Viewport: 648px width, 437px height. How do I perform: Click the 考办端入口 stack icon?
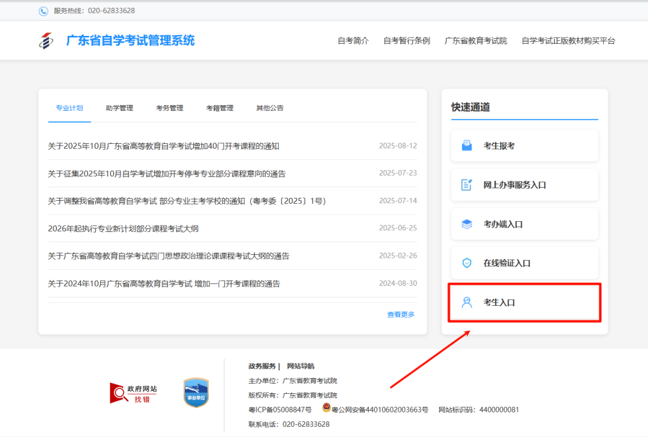[x=466, y=224]
